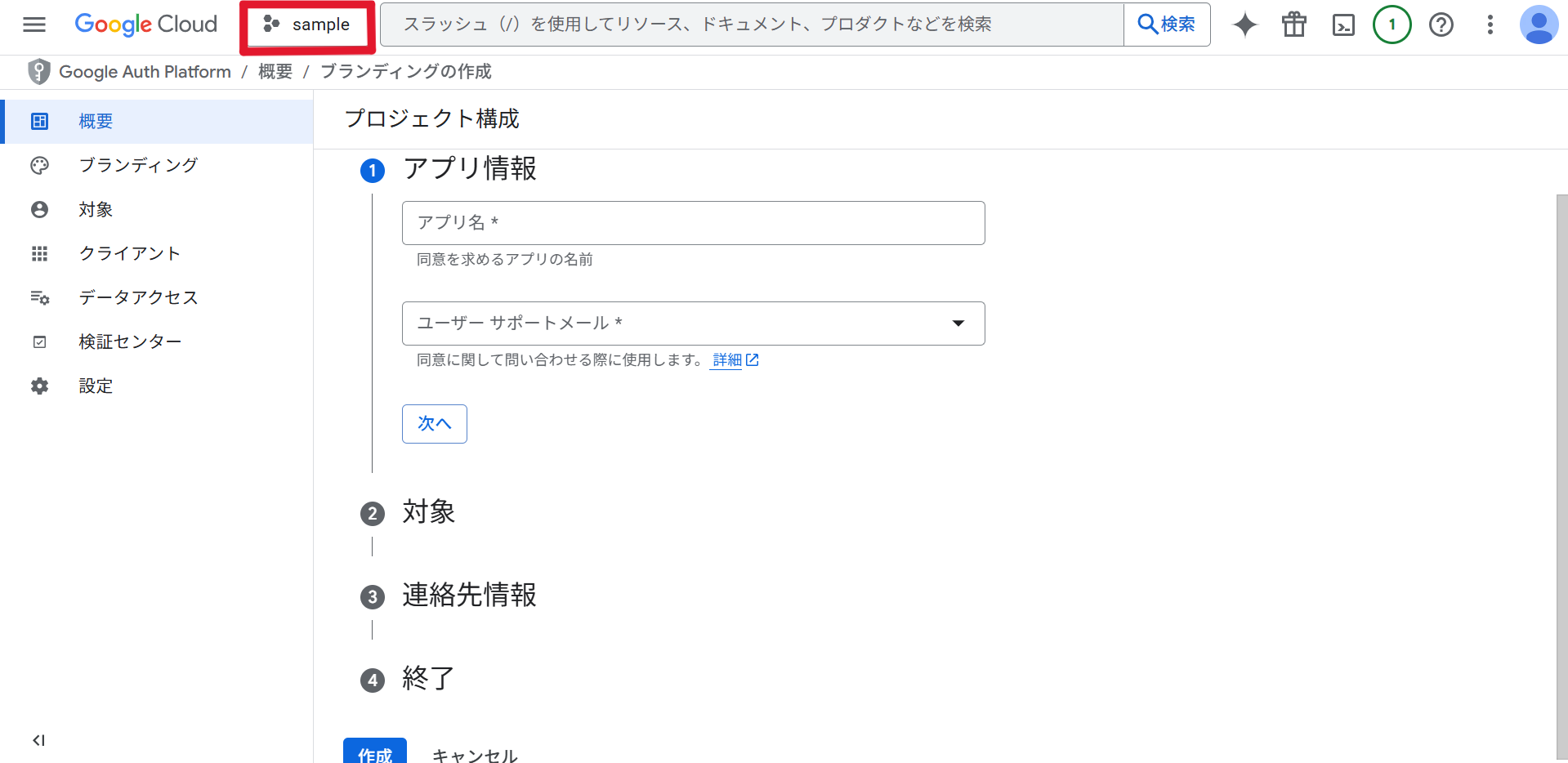This screenshot has height=763, width=1568.
Task: Click the free trial gift icon
Action: (x=1293, y=25)
